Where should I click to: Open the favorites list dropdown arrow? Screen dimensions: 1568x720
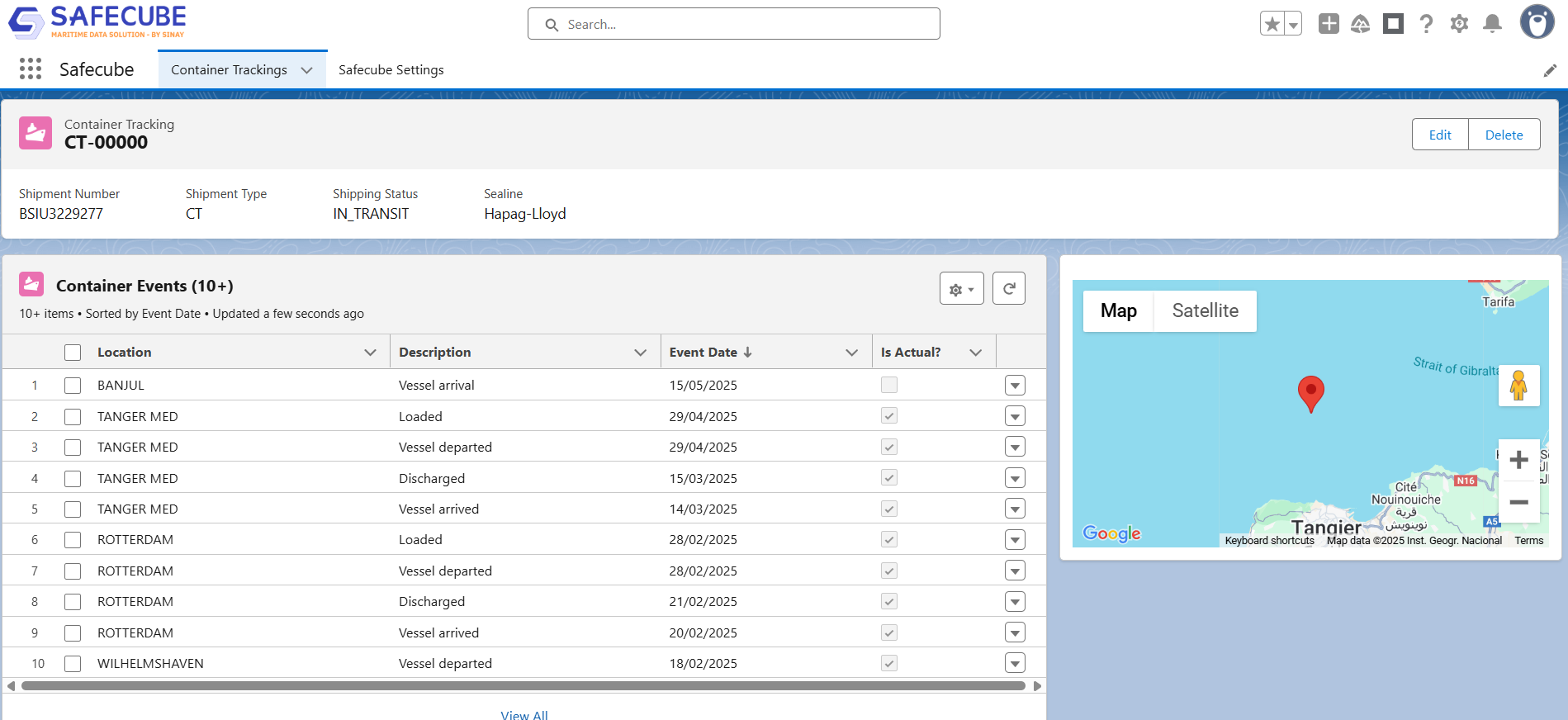coord(1294,24)
